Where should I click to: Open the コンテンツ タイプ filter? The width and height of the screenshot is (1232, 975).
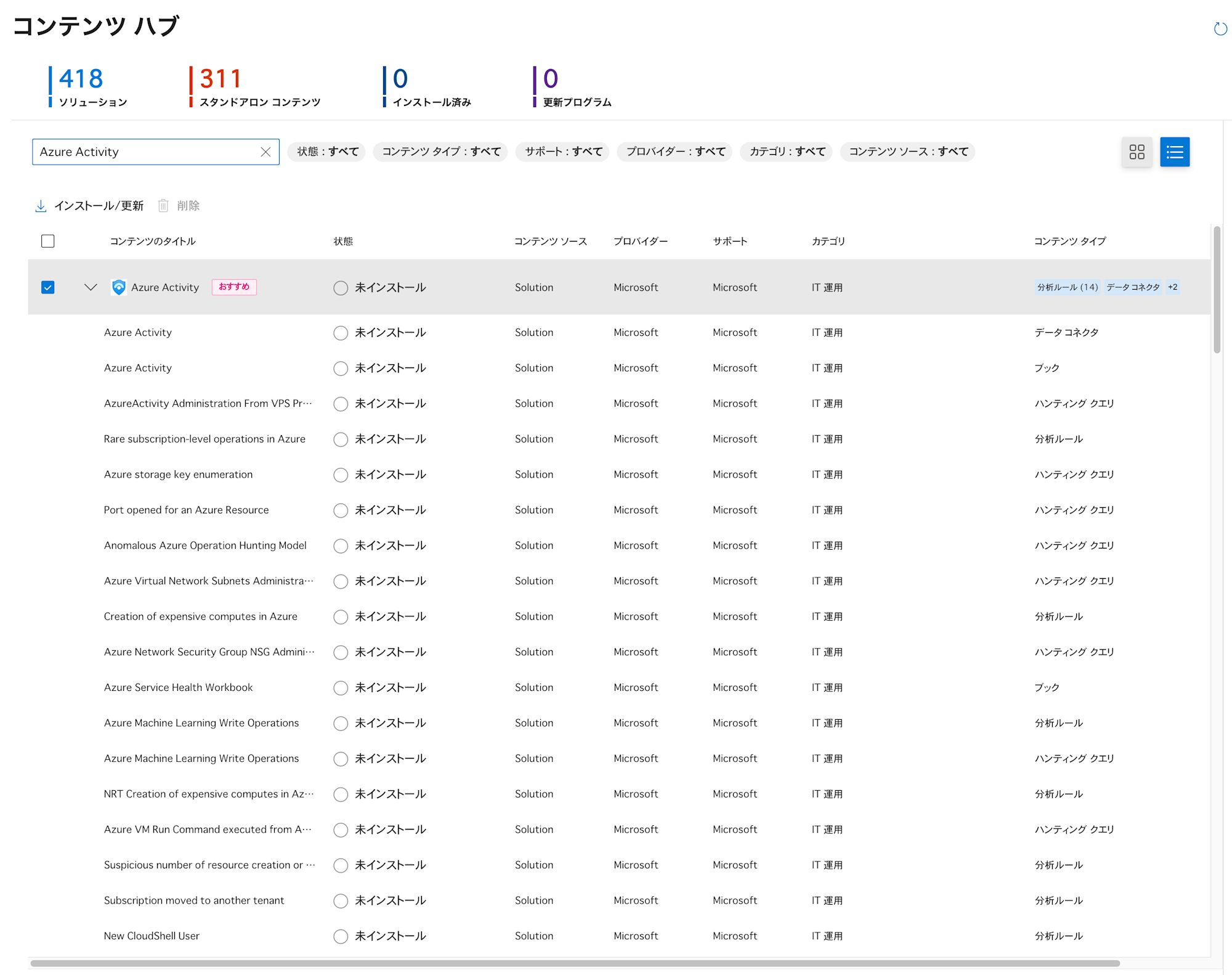coord(440,152)
